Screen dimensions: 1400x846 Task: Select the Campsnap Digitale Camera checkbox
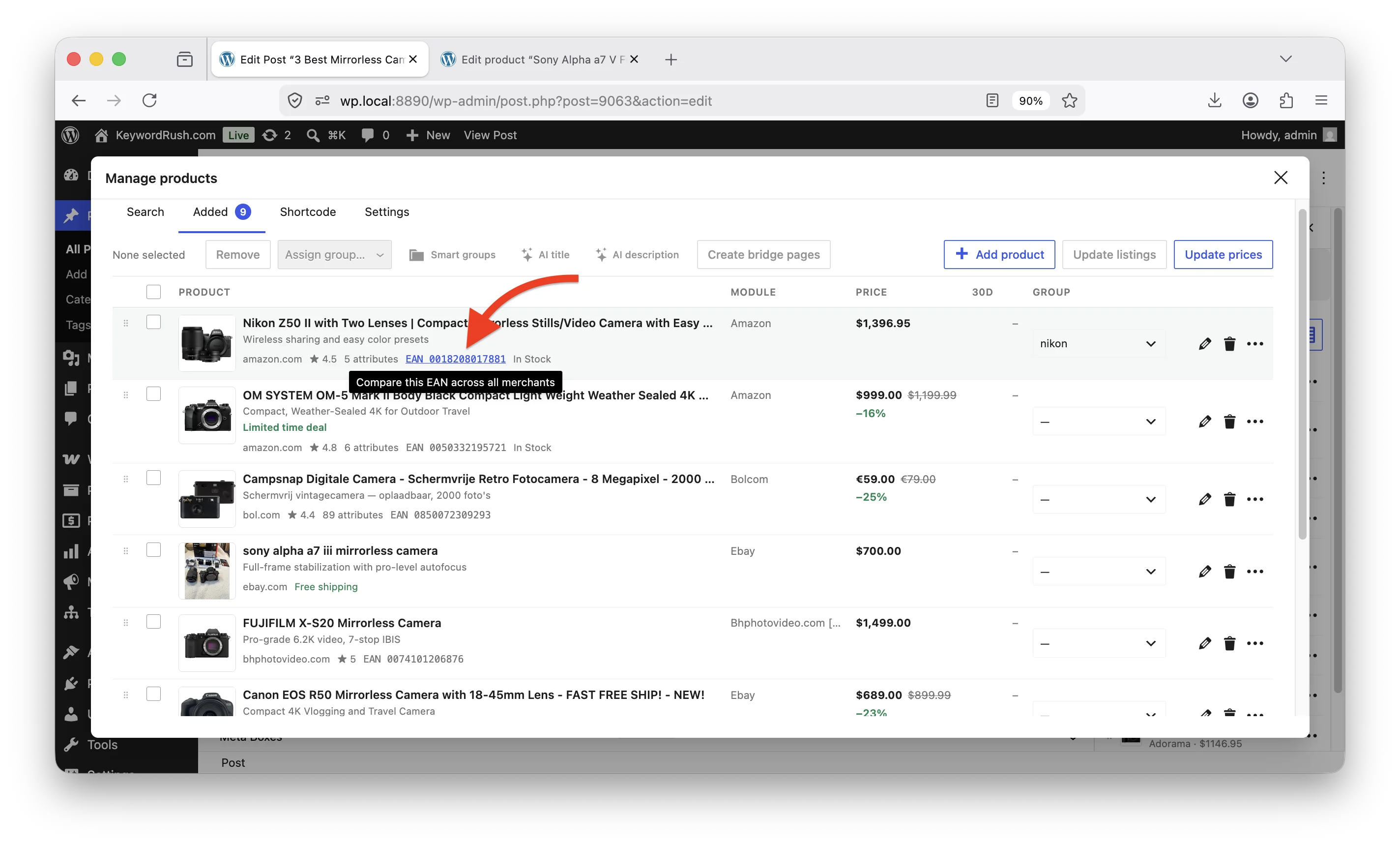[x=153, y=478]
